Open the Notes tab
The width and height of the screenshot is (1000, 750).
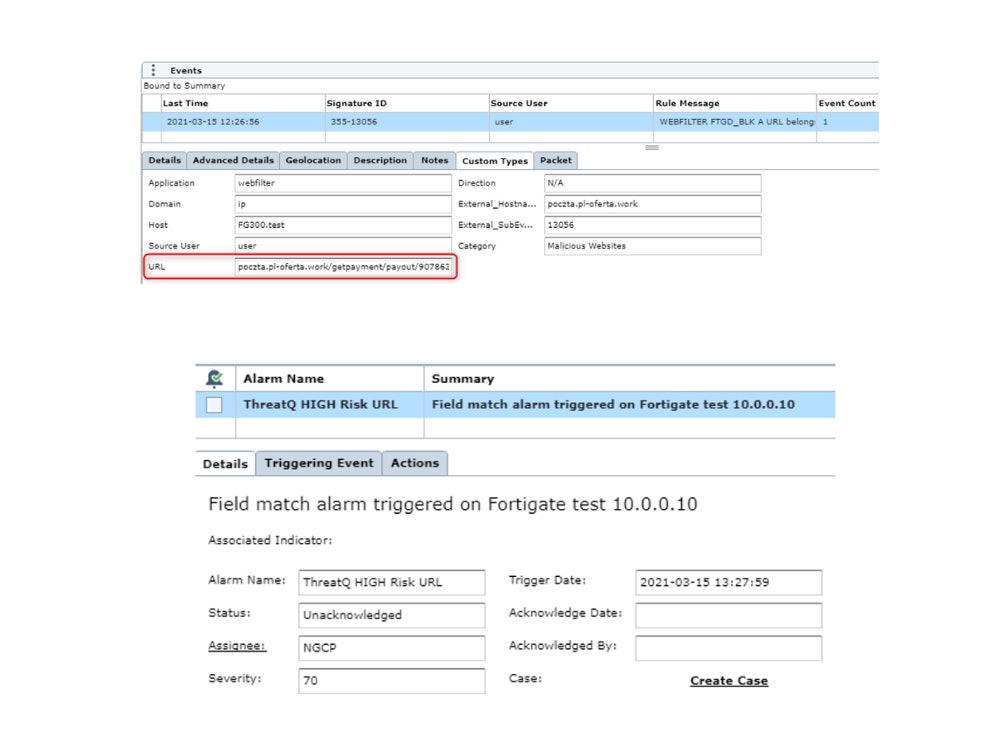pyautogui.click(x=434, y=160)
